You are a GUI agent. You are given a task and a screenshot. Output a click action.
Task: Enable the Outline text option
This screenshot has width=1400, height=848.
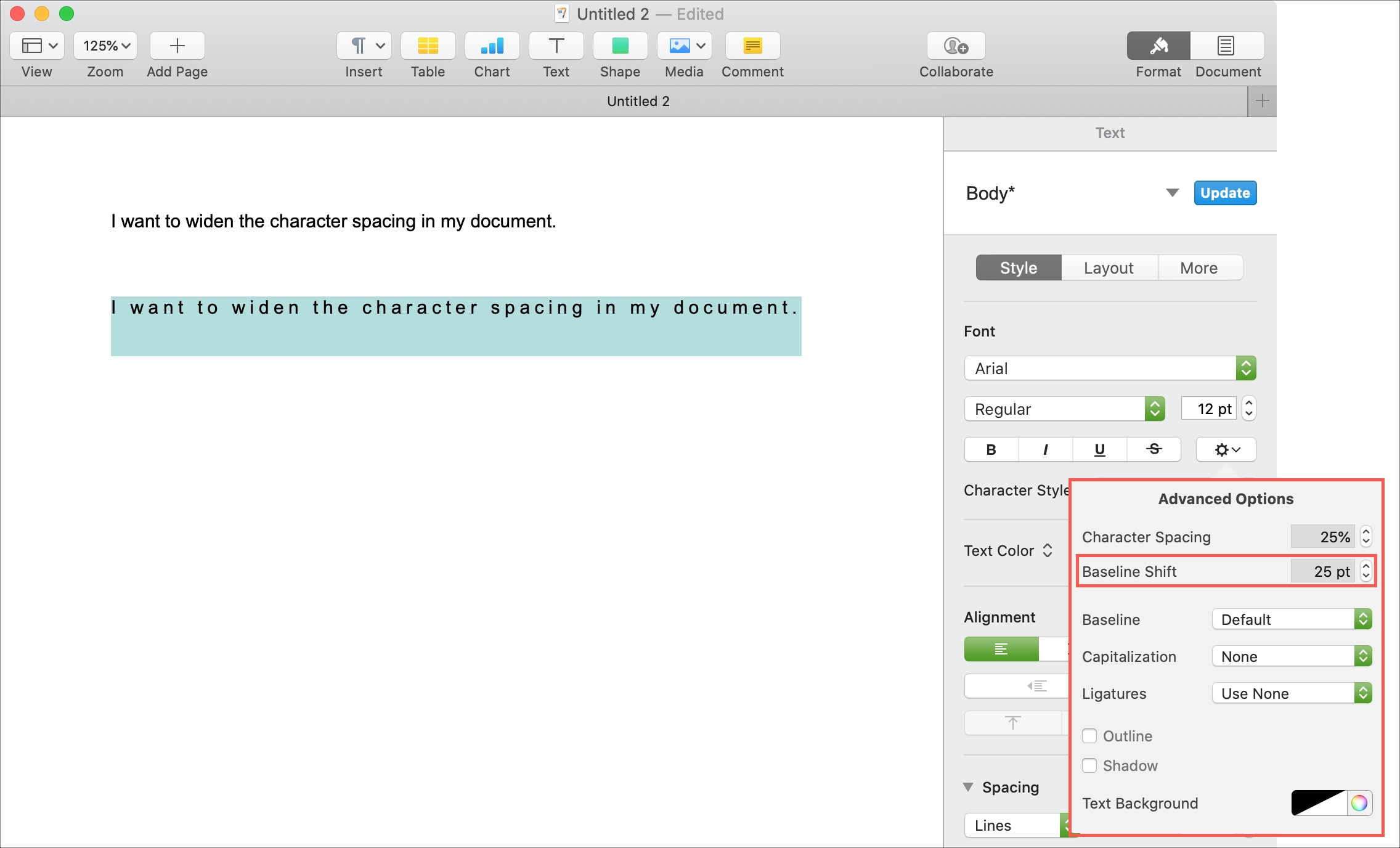pyautogui.click(x=1089, y=736)
